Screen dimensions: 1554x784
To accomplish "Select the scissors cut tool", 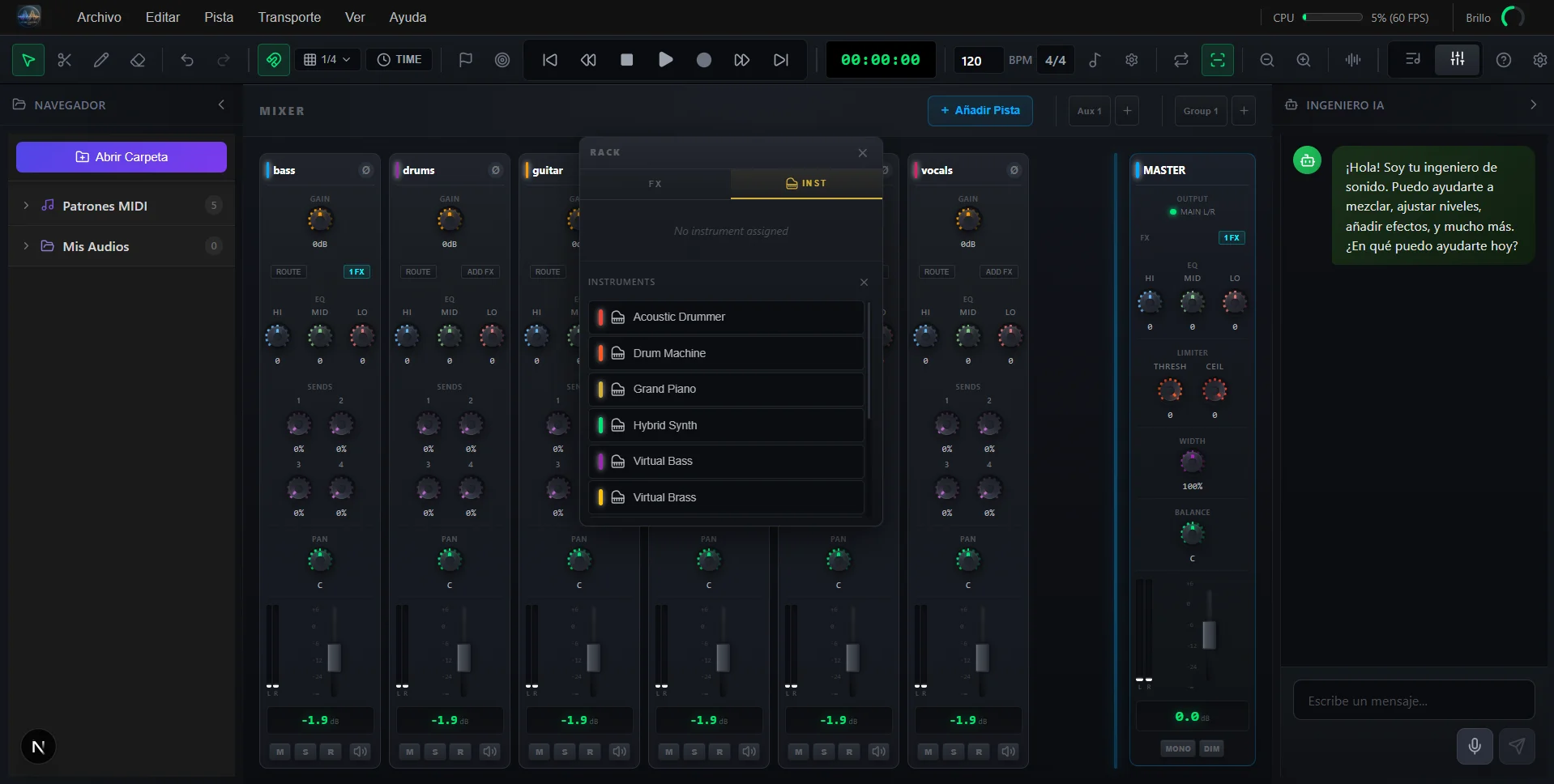I will pyautogui.click(x=65, y=60).
